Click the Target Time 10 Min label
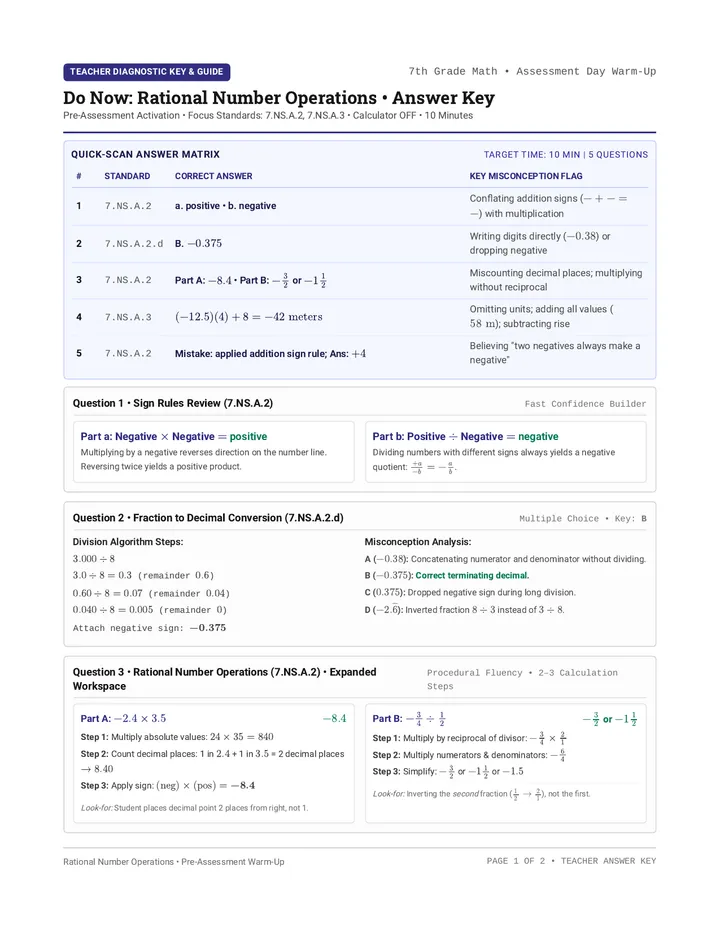The image size is (720, 932). click(x=565, y=155)
